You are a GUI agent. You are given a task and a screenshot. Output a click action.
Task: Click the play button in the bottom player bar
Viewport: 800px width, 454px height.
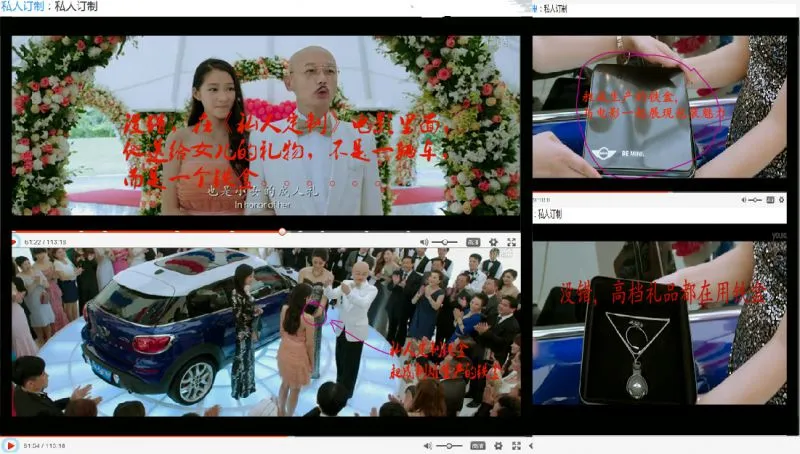coord(10,445)
